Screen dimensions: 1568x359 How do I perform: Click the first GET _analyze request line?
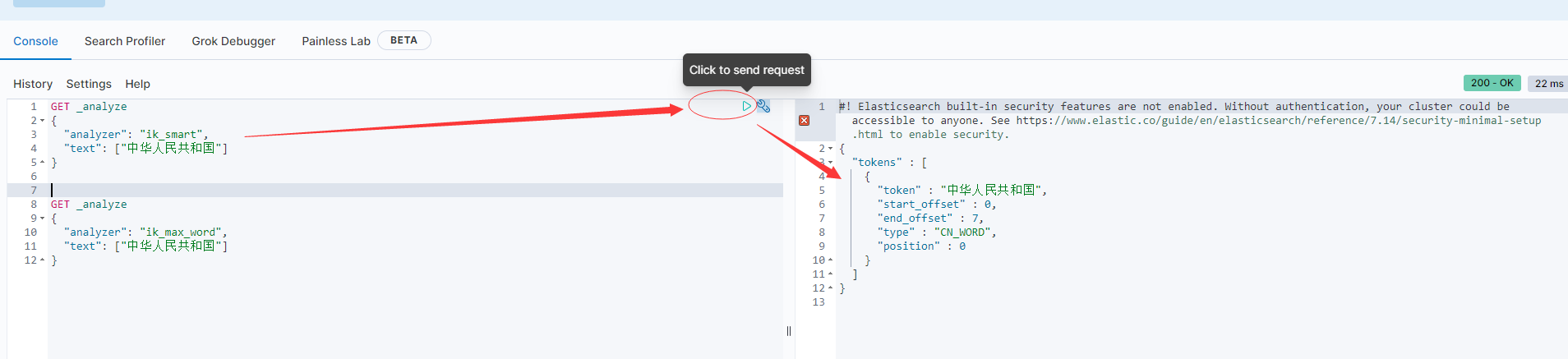pyautogui.click(x=89, y=107)
